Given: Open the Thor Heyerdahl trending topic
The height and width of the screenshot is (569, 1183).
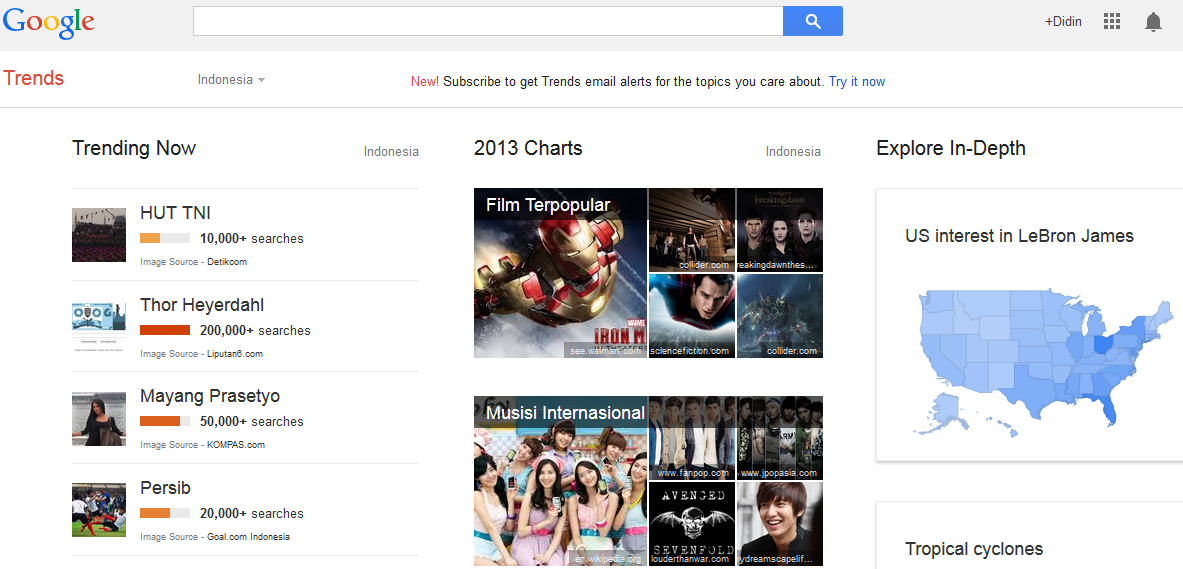Looking at the screenshot, I should tap(202, 306).
